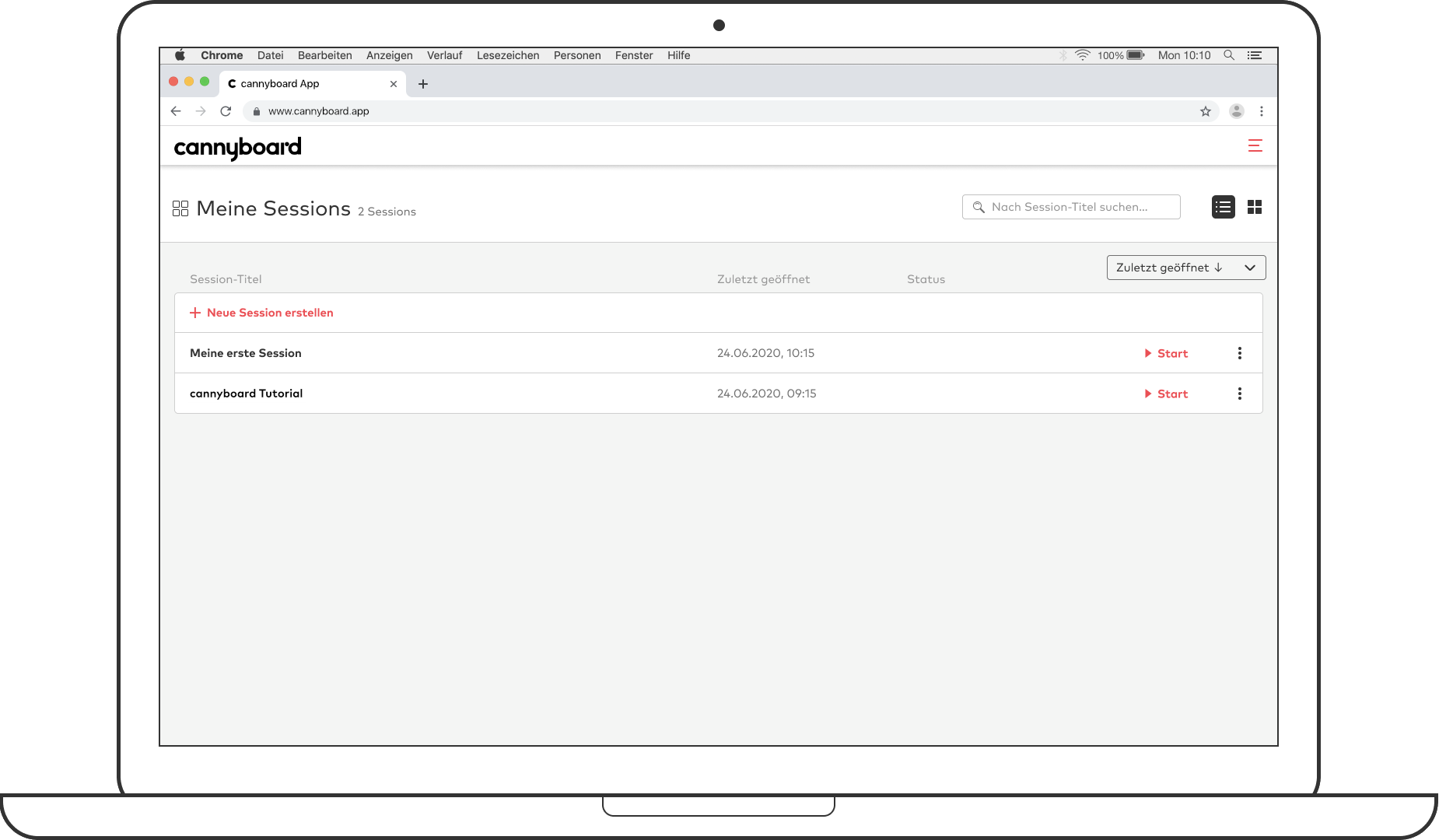Click the Mon 10:10 clock
The image size is (1439, 840).
[1185, 55]
